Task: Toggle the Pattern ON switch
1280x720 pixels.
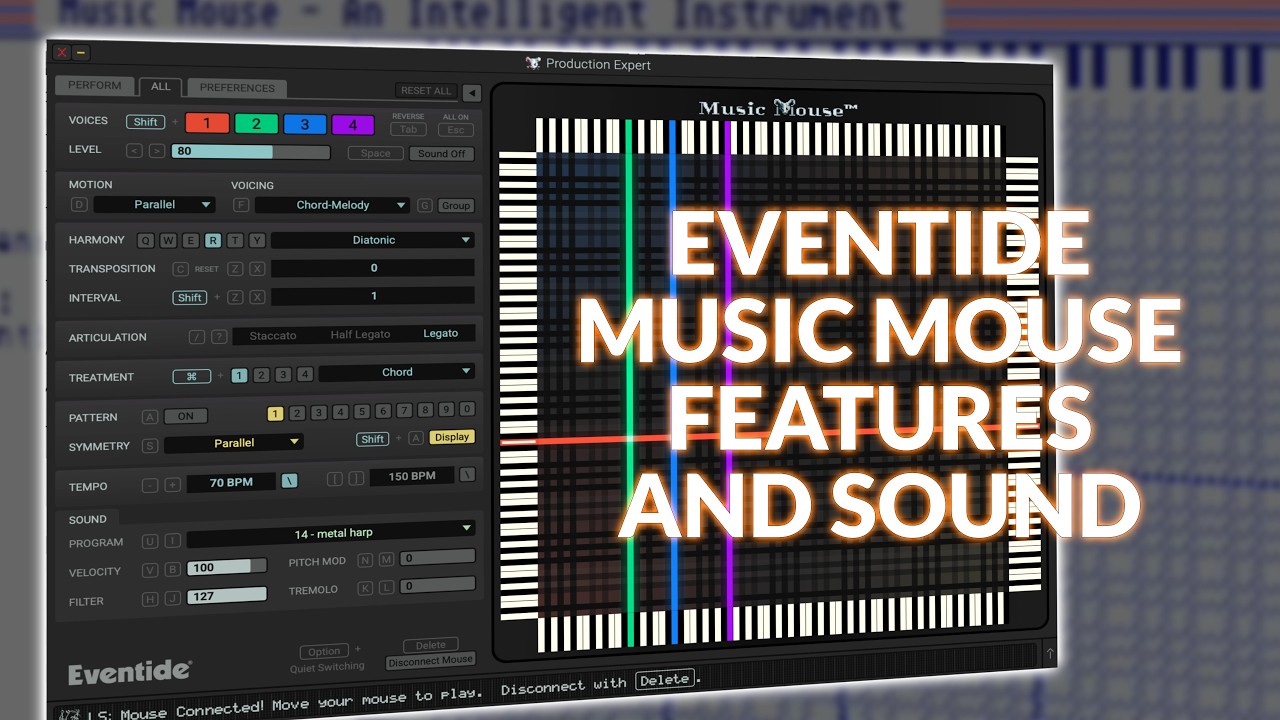Action: click(x=186, y=416)
